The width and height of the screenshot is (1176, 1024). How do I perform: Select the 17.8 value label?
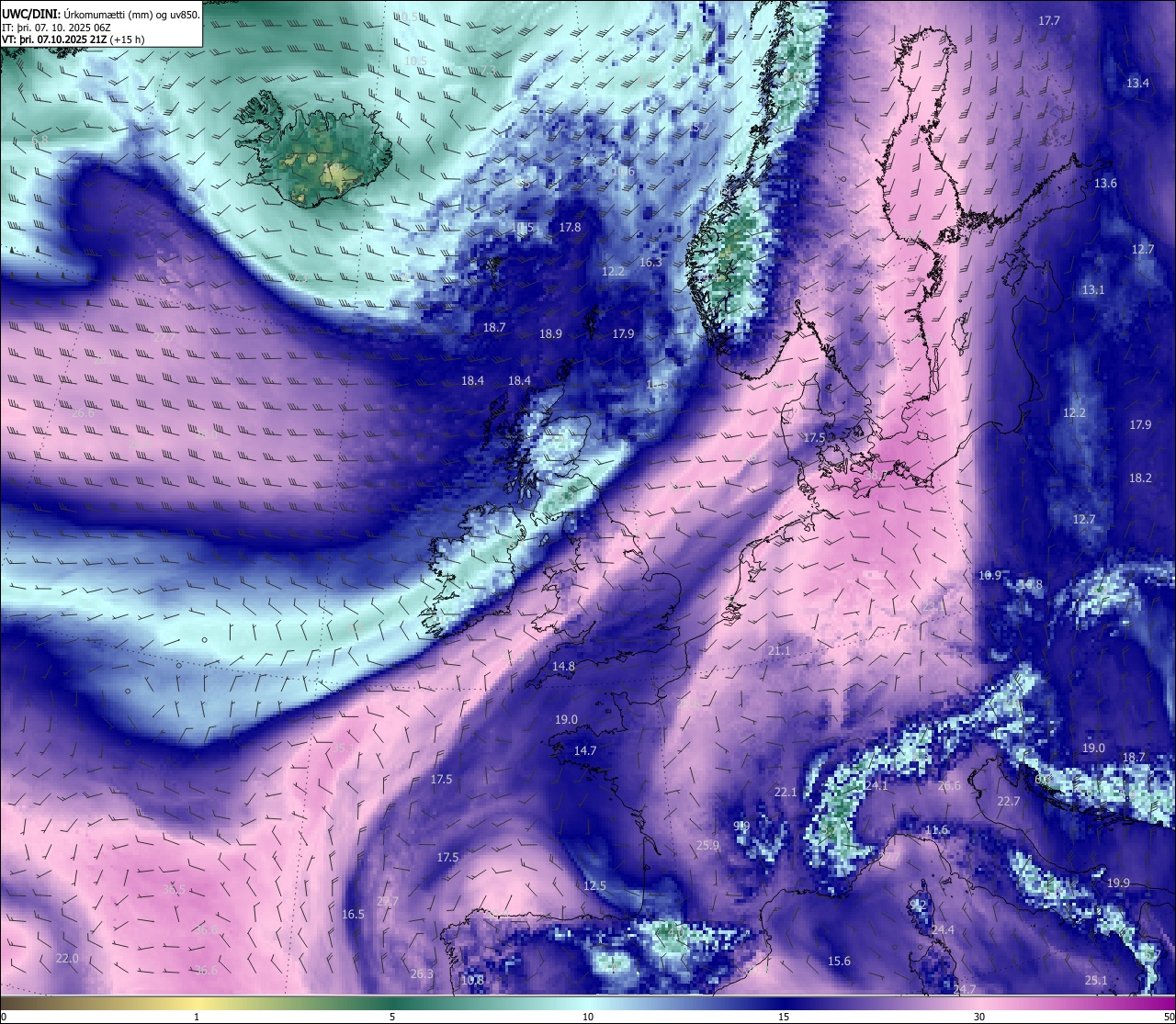pos(570,227)
